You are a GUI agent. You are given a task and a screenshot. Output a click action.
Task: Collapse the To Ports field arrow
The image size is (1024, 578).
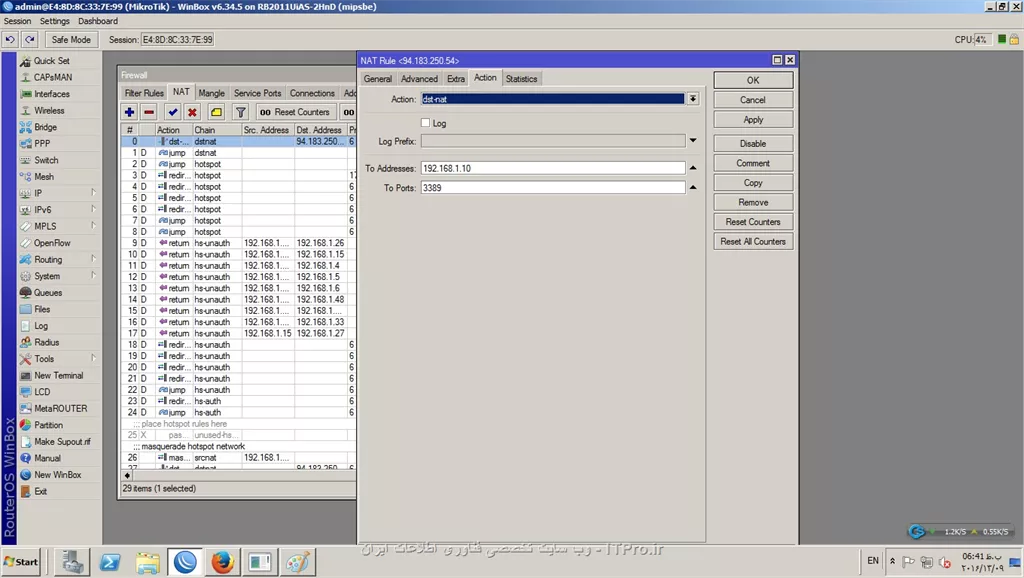tap(693, 187)
